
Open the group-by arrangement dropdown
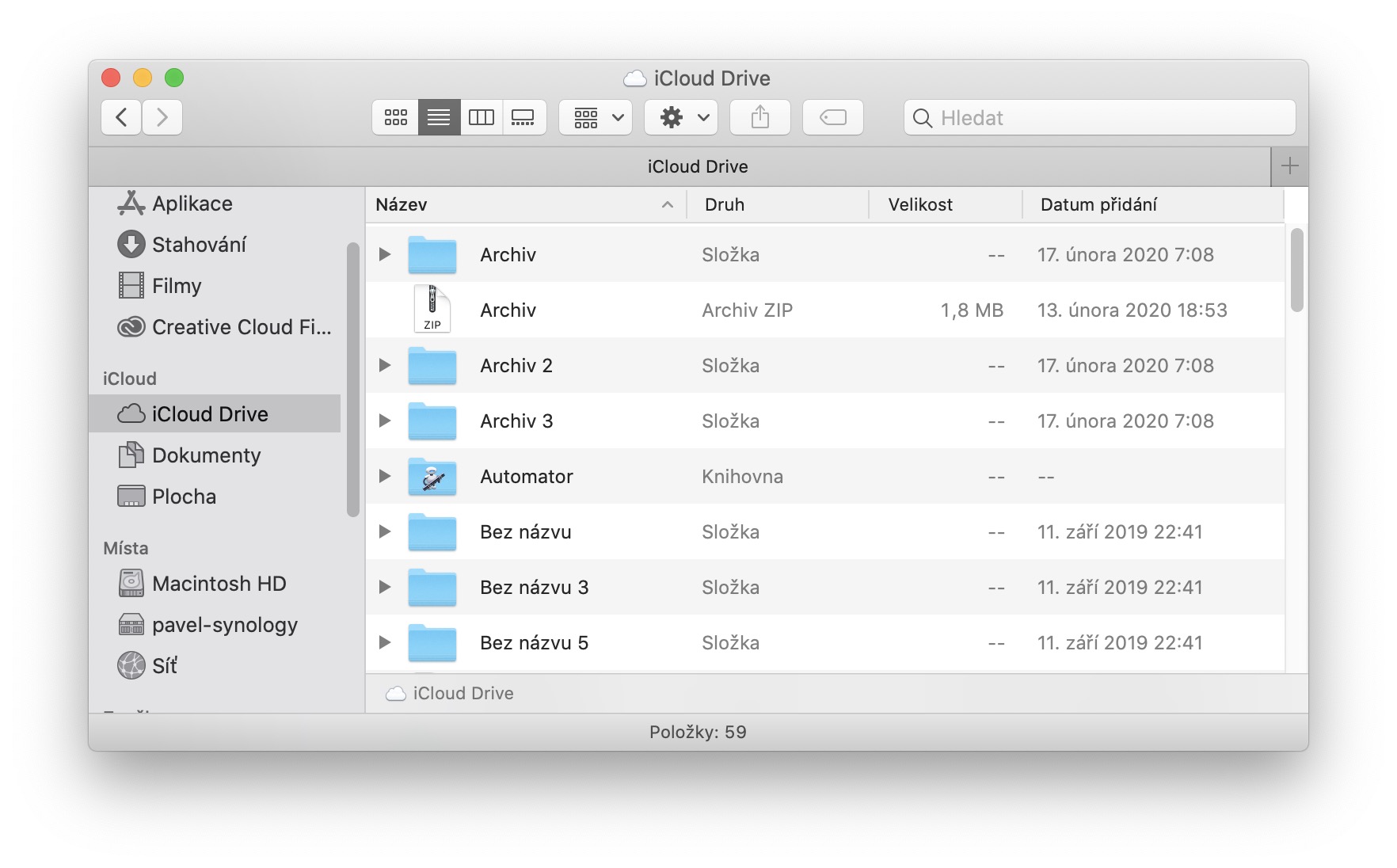(x=596, y=117)
